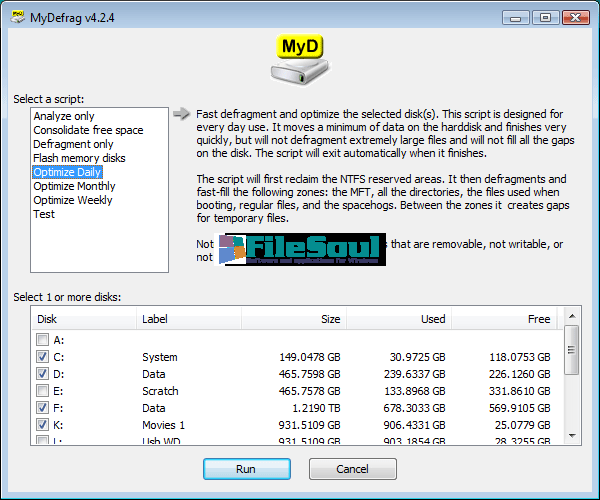Uncheck the C: System disk checkbox
The image size is (600, 500).
pos(42,357)
